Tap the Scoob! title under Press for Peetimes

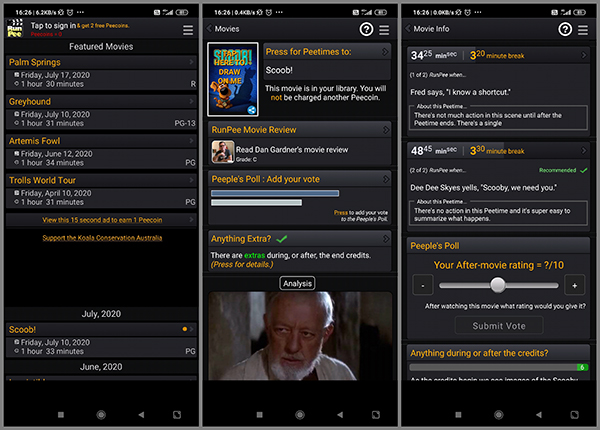pos(279,70)
